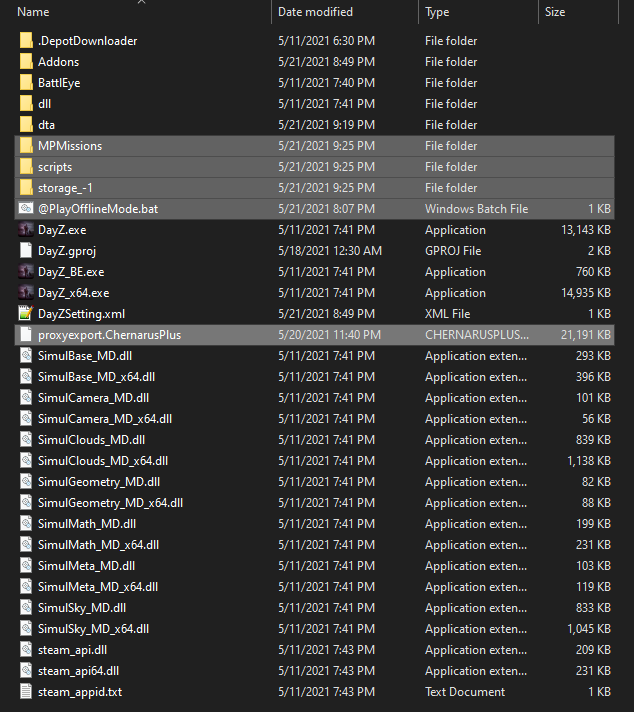
Task: Select the file name SimulMeta_MD.dll
Action: click(x=86, y=566)
